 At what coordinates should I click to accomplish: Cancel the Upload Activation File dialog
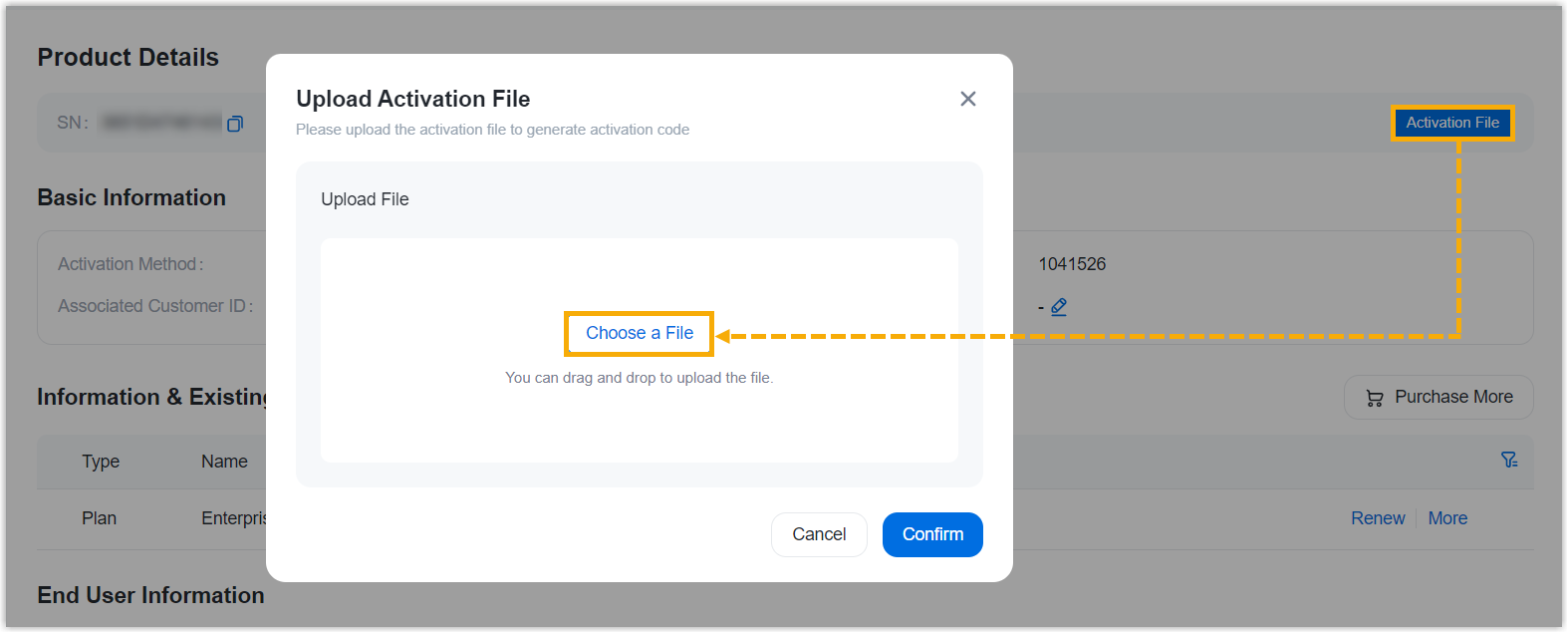point(819,534)
